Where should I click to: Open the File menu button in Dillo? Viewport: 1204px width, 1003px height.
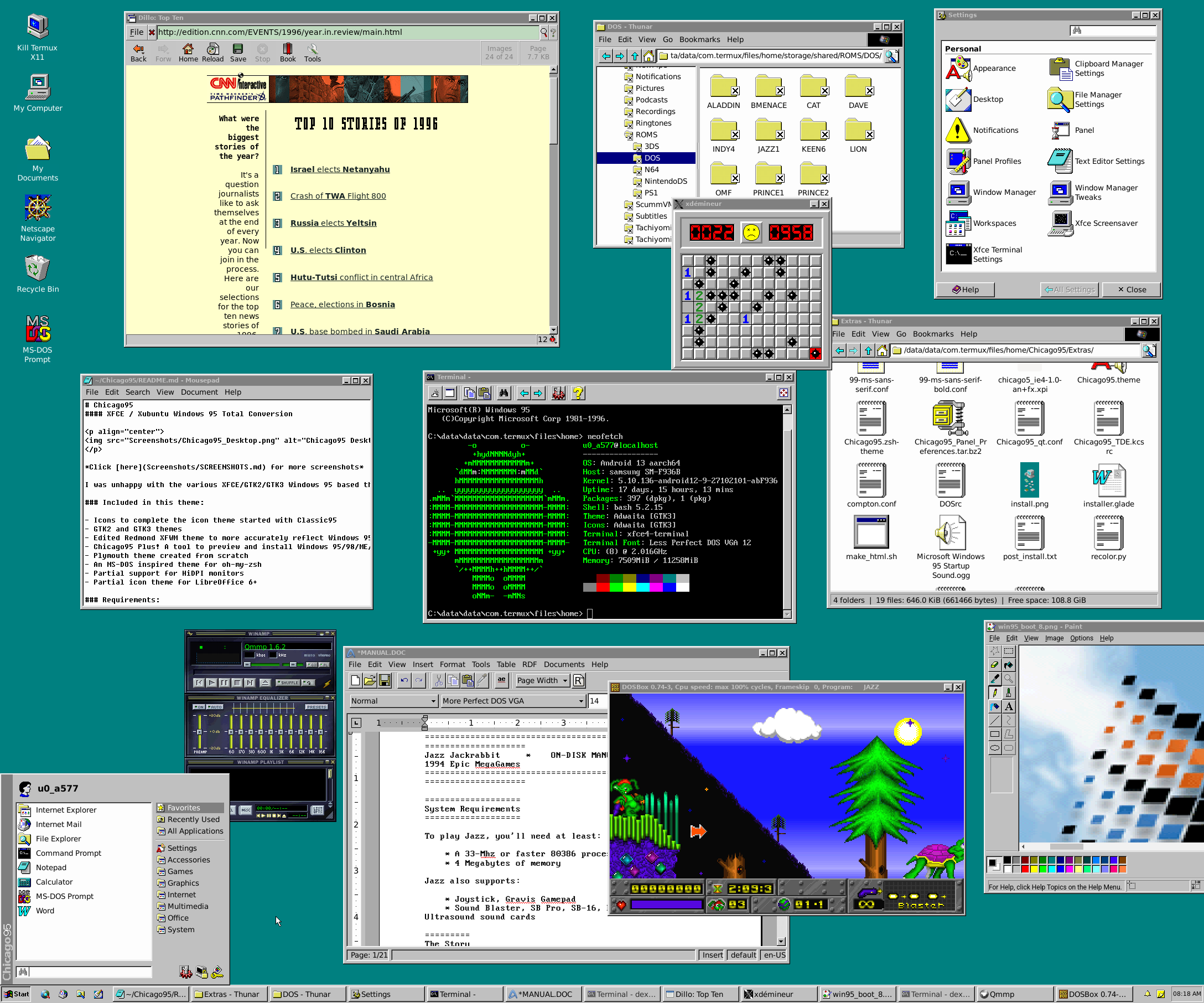[x=137, y=32]
